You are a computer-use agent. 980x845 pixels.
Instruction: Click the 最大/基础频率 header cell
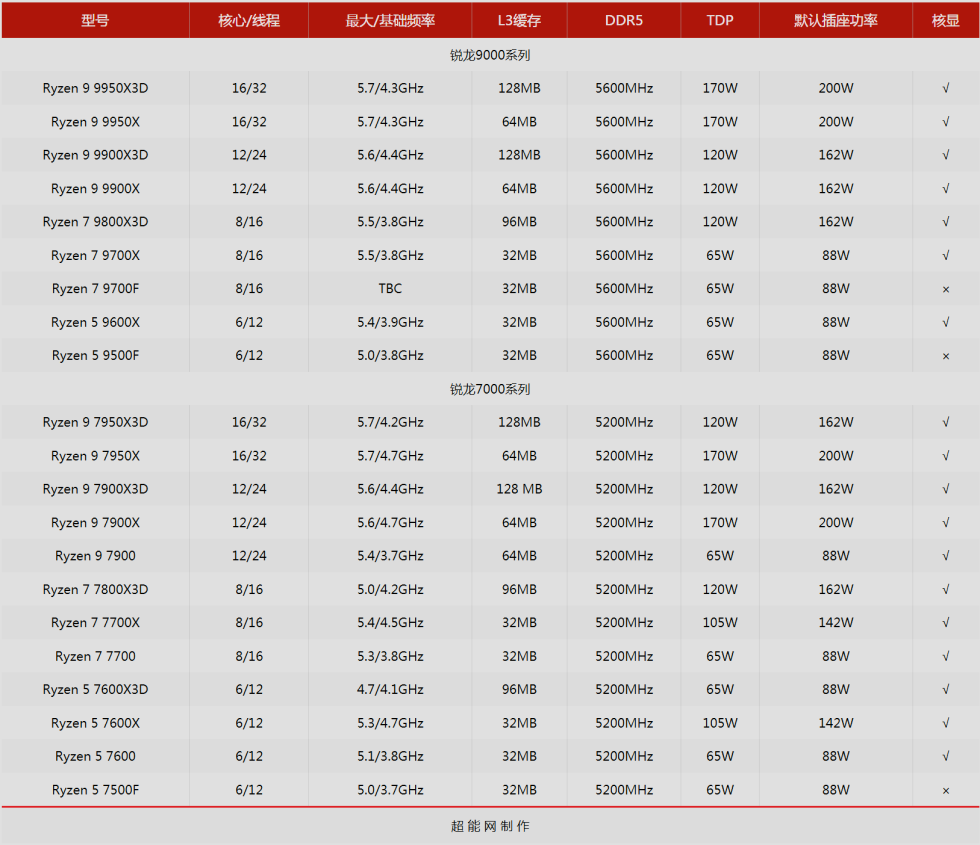click(x=390, y=21)
